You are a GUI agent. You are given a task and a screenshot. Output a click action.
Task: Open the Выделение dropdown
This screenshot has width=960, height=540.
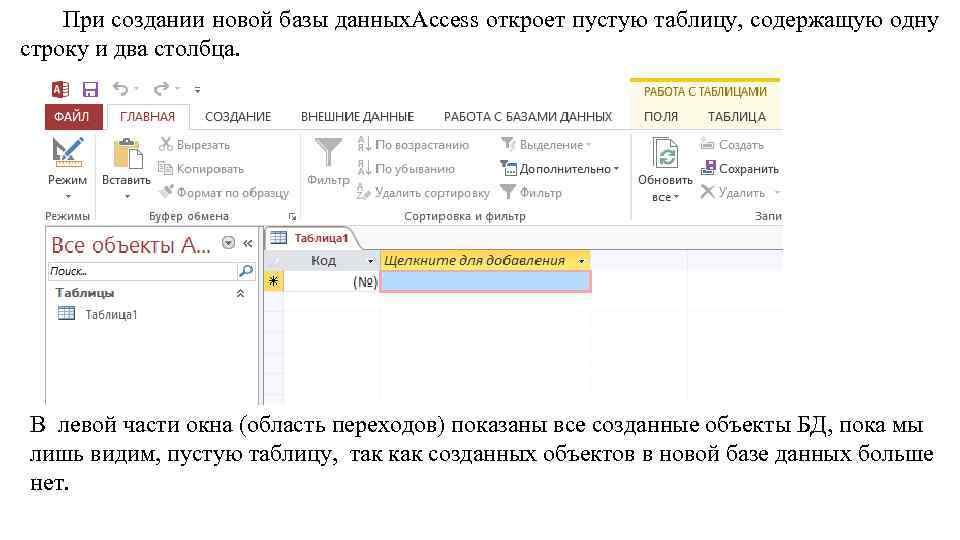pyautogui.click(x=546, y=145)
